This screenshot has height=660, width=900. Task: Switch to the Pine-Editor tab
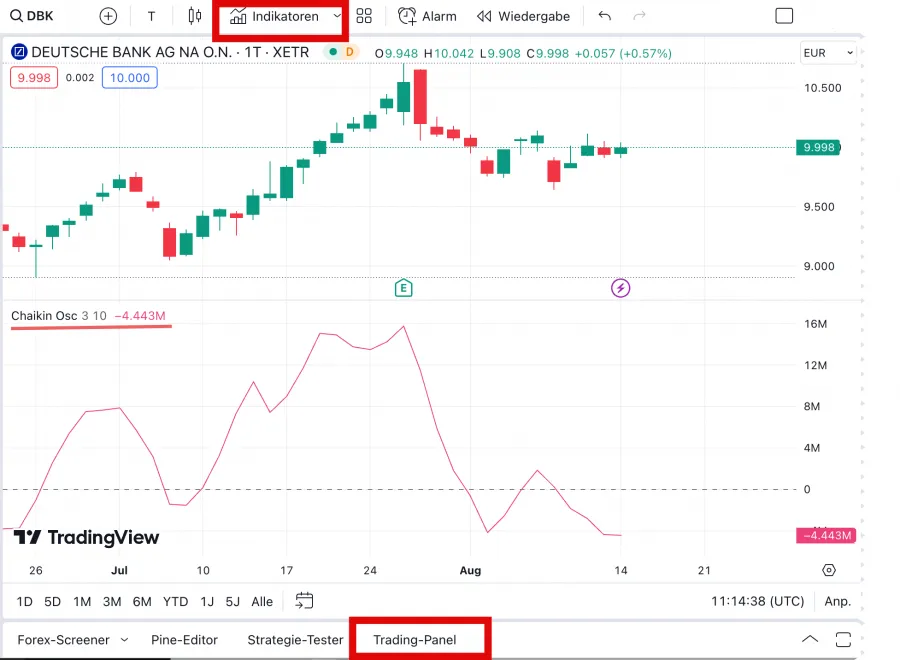(x=184, y=639)
